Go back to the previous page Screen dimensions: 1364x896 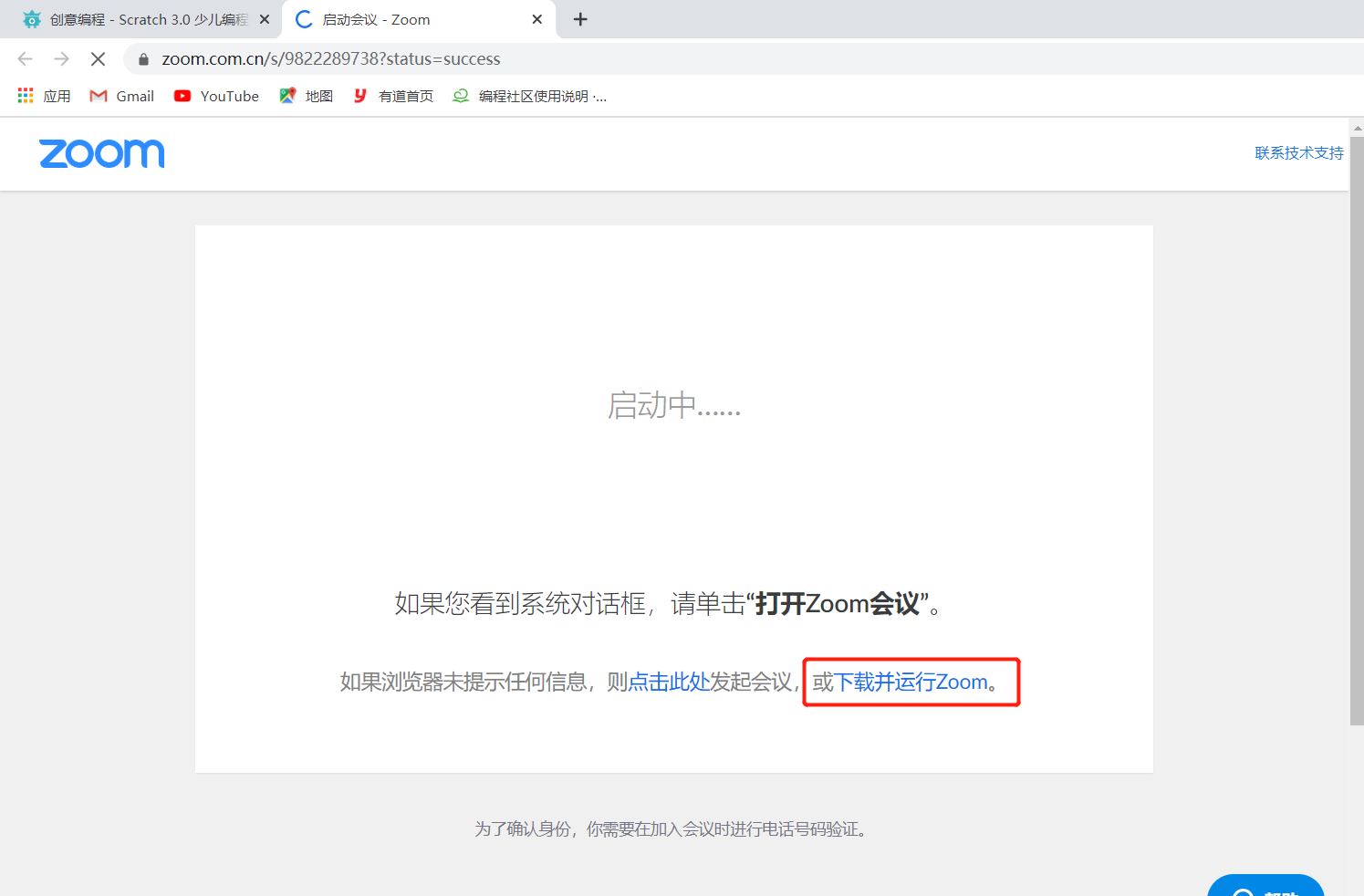click(25, 58)
